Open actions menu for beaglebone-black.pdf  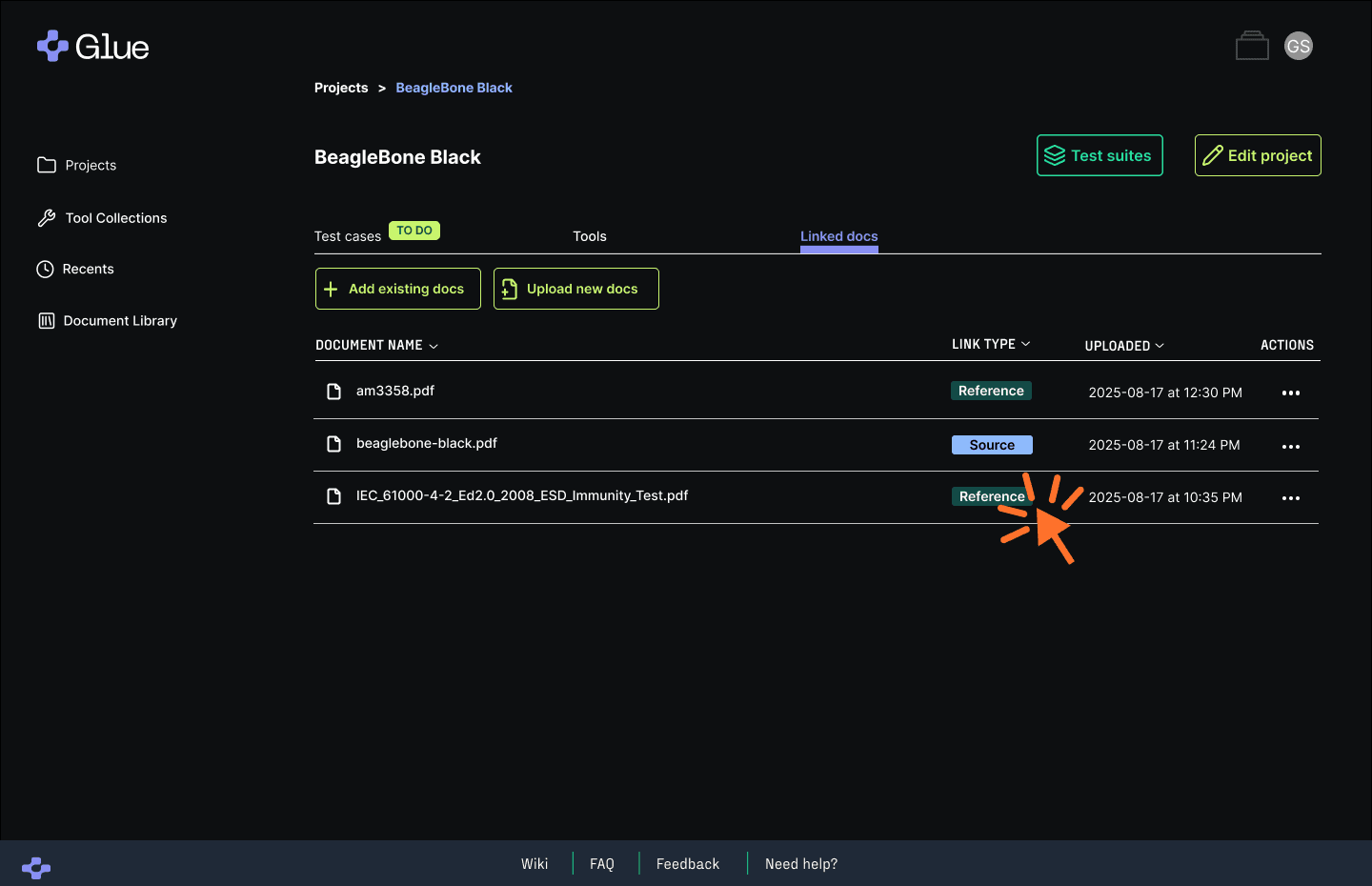pos(1291,446)
